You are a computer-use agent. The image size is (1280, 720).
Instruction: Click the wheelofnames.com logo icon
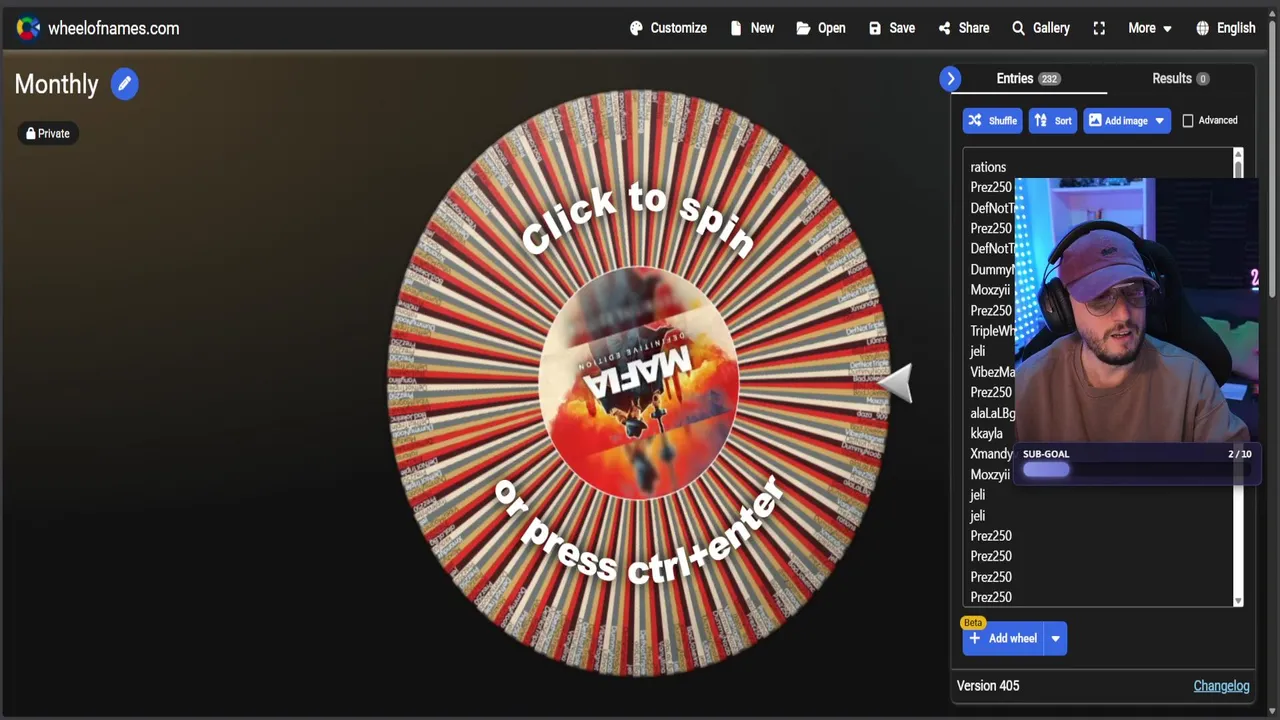pyautogui.click(x=28, y=28)
